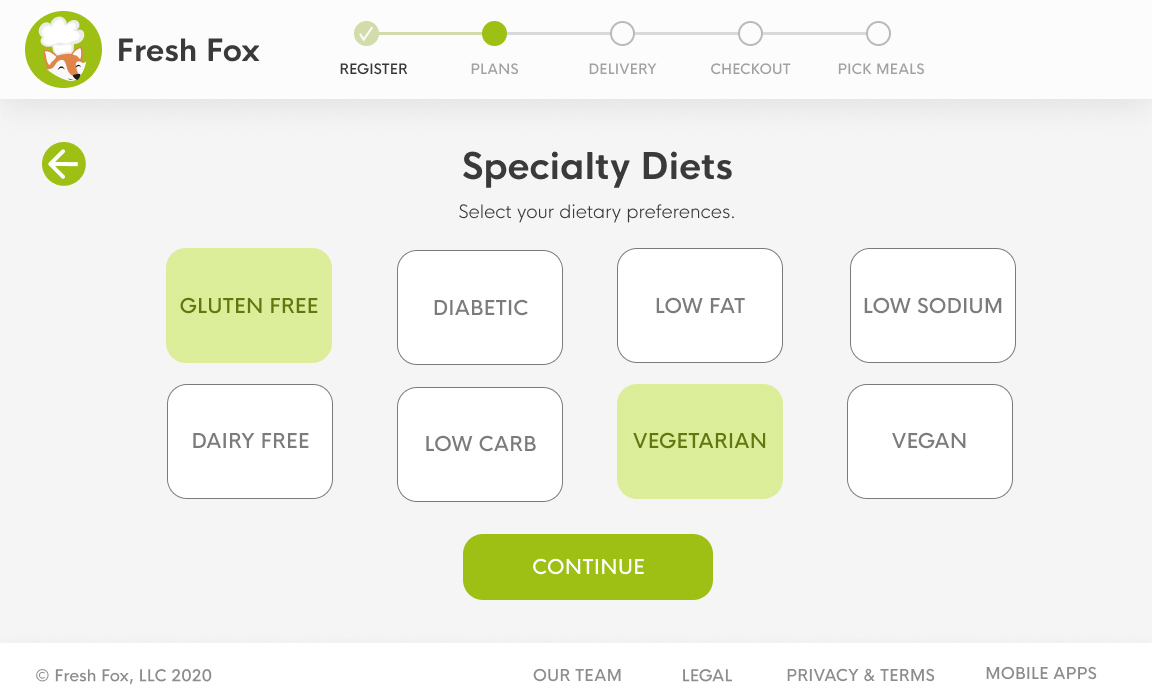Open the Our Team footer link
Viewport: 1152px width, 700px height.
tap(577, 675)
